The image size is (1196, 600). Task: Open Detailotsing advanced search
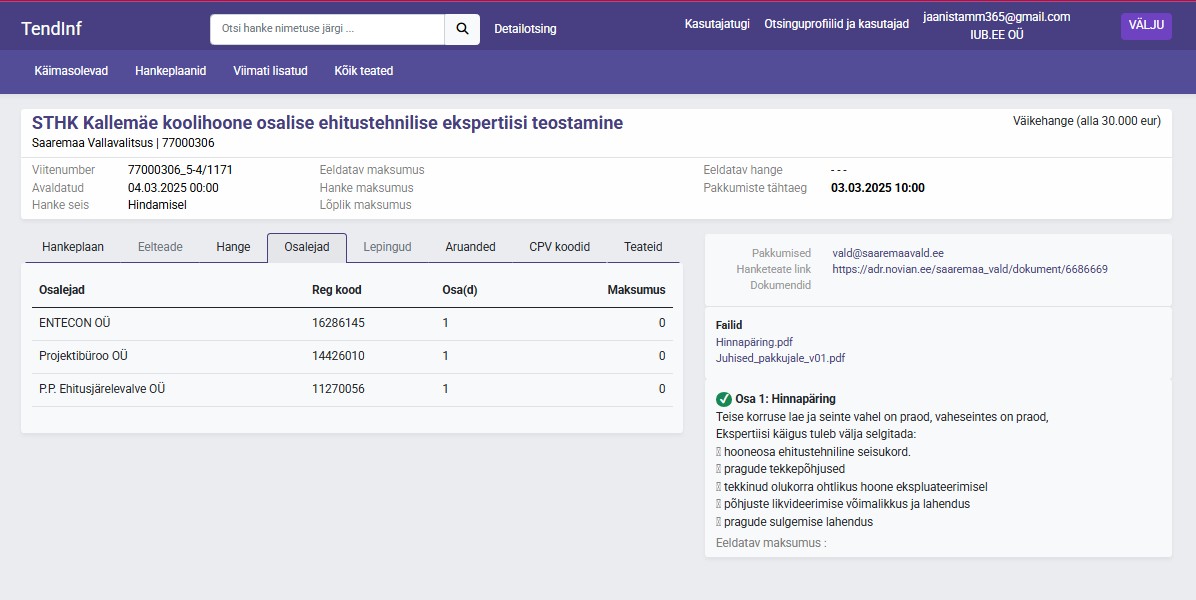tap(525, 29)
